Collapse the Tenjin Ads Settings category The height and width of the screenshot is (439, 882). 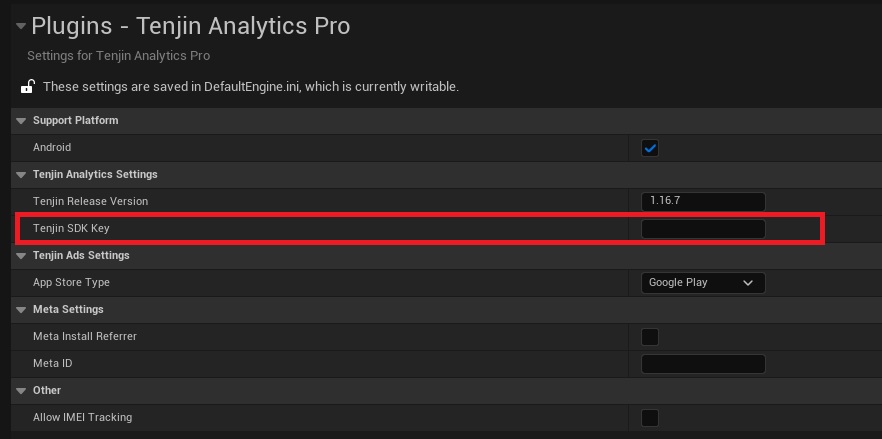21,256
